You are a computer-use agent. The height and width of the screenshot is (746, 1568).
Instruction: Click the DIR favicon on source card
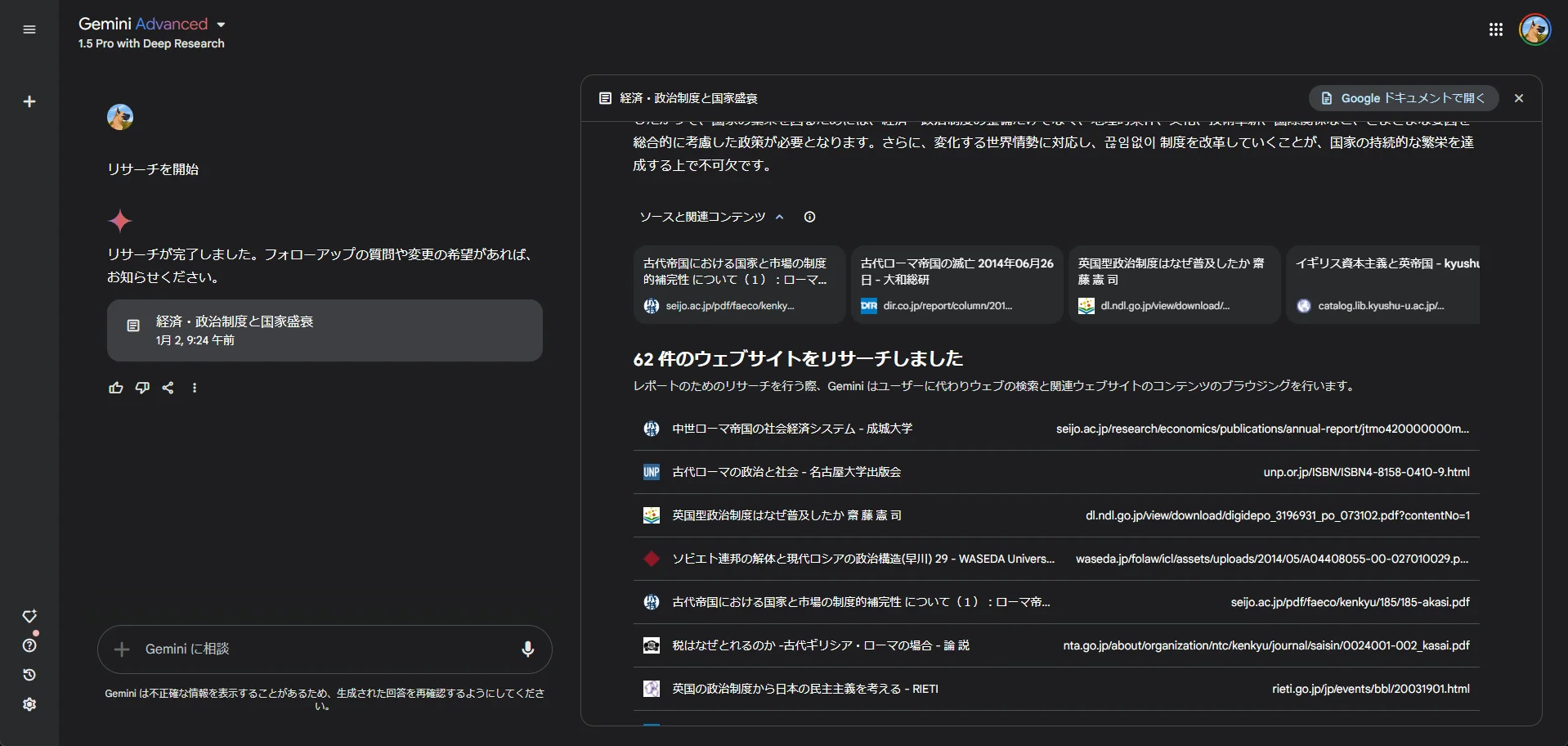click(869, 306)
